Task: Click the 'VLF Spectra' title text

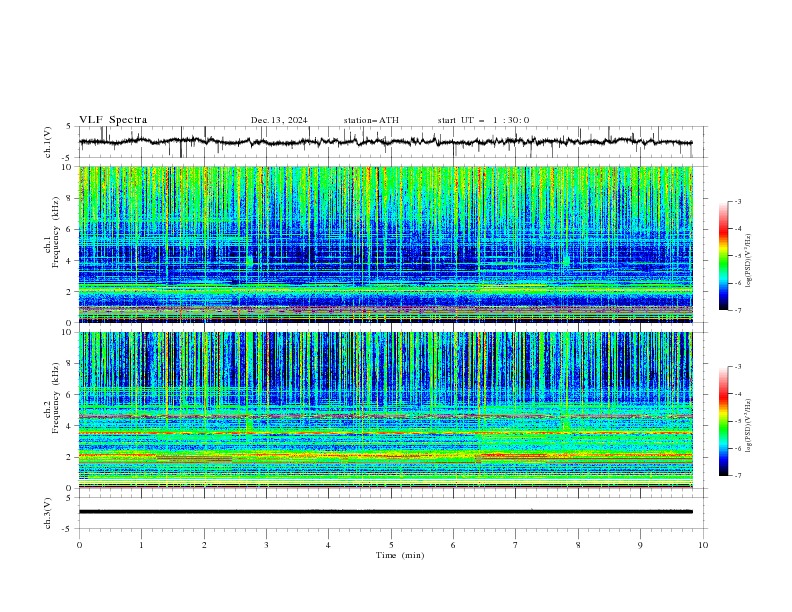Action: coord(113,120)
